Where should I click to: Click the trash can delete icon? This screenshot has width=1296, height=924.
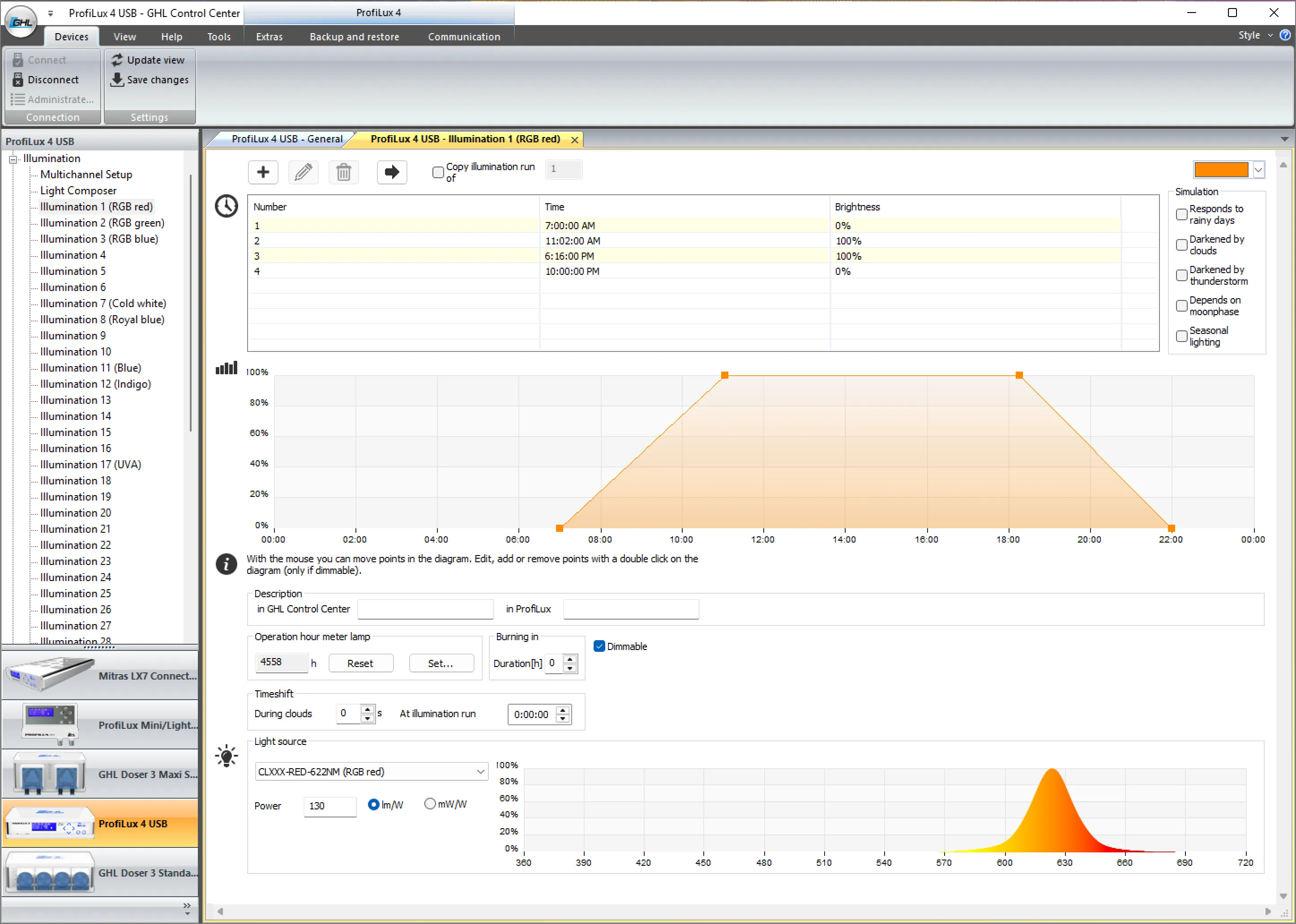click(344, 172)
